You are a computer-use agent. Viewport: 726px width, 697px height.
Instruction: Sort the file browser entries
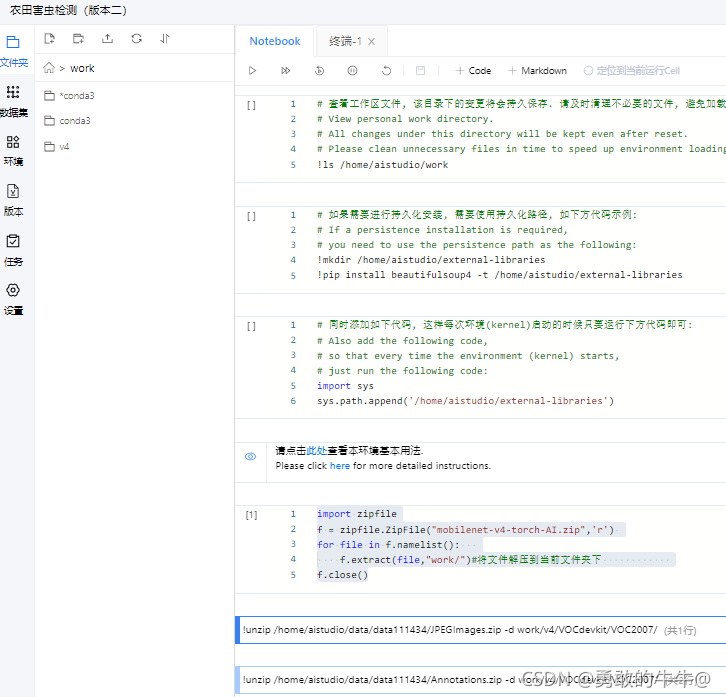pyautogui.click(x=165, y=39)
